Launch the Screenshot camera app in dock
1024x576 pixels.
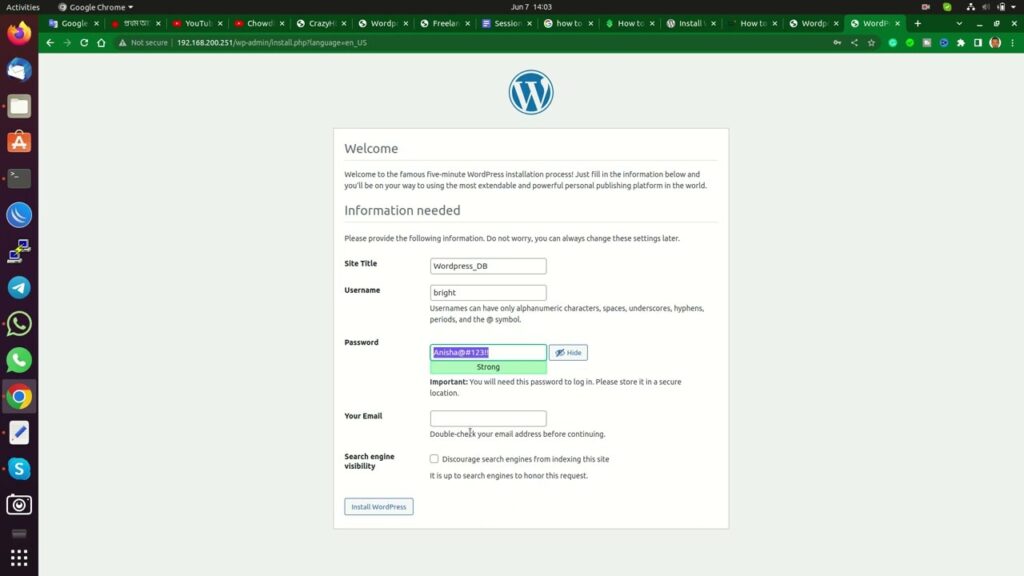[19, 505]
